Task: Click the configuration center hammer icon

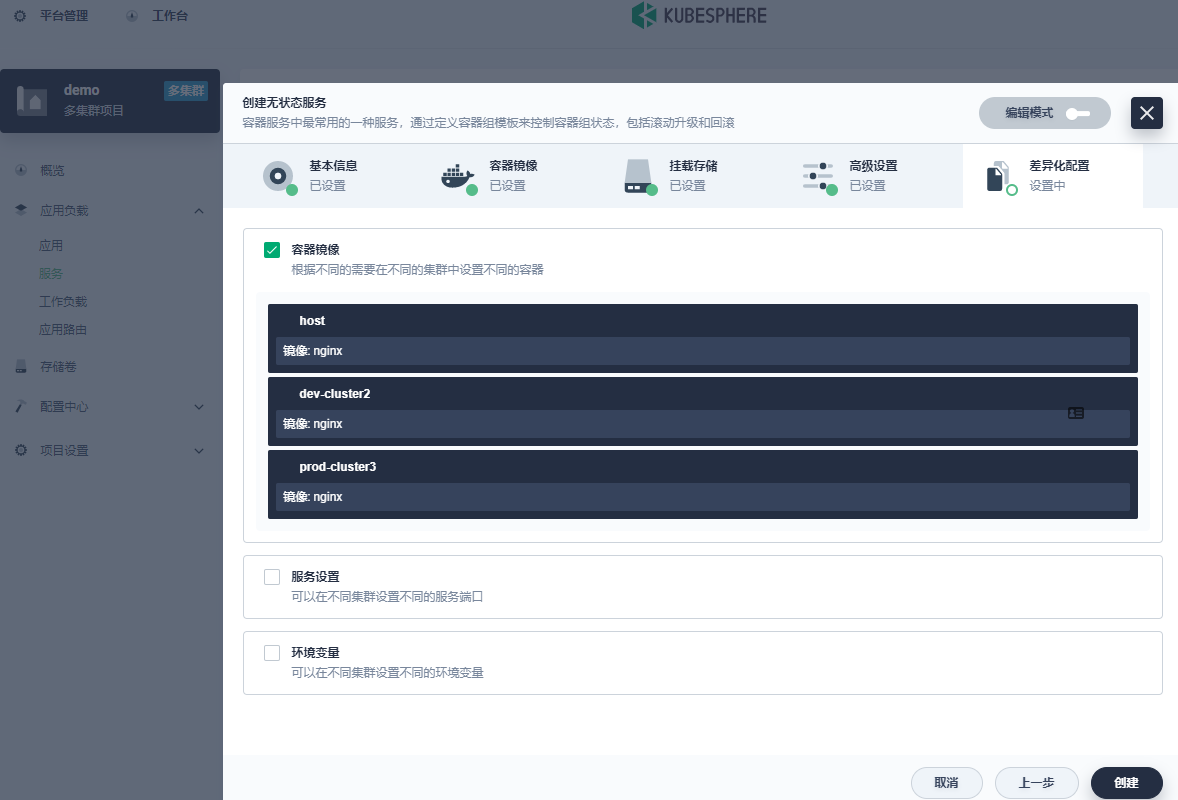Action: tap(21, 406)
